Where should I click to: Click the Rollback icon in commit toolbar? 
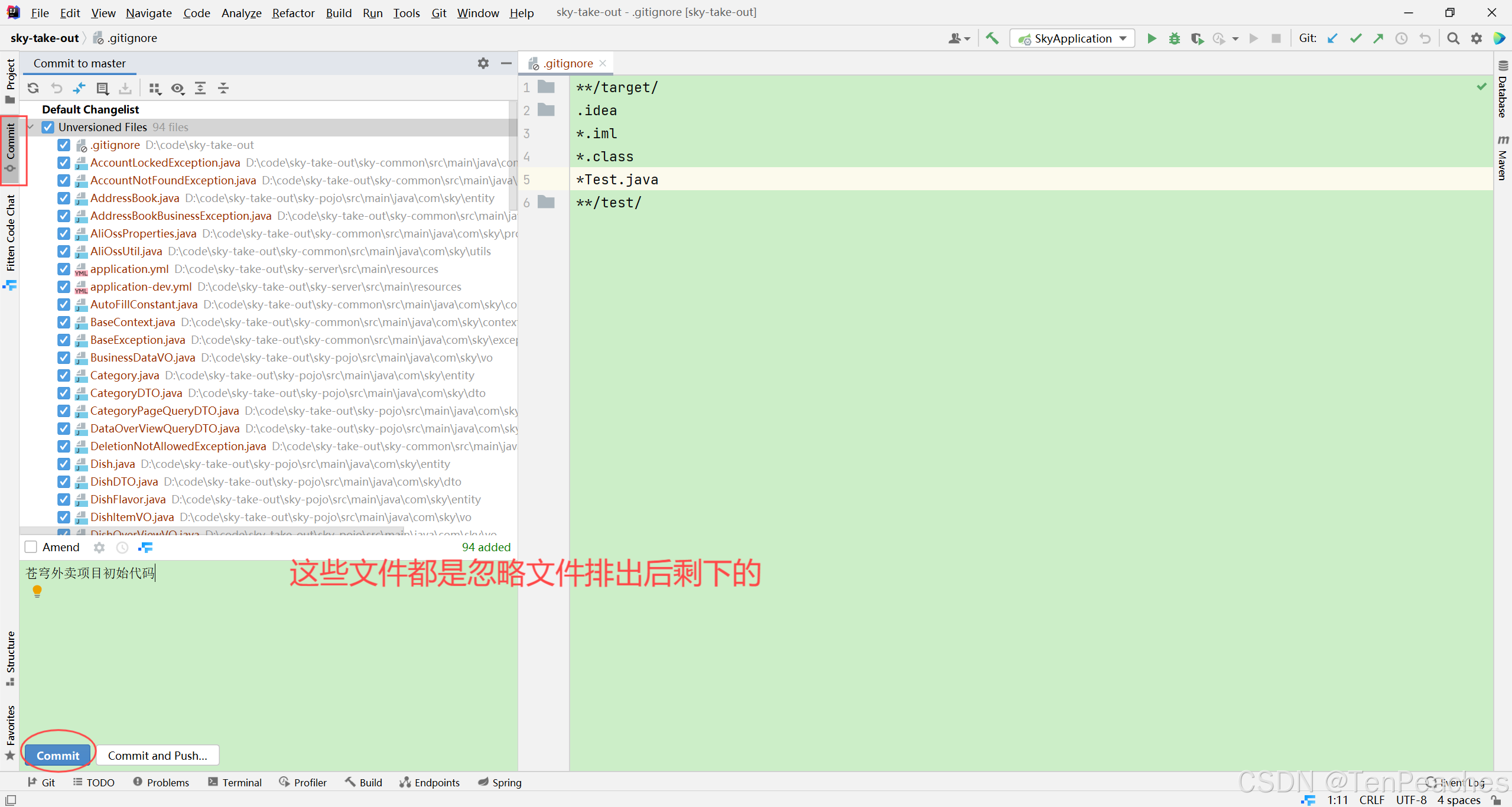click(x=56, y=89)
